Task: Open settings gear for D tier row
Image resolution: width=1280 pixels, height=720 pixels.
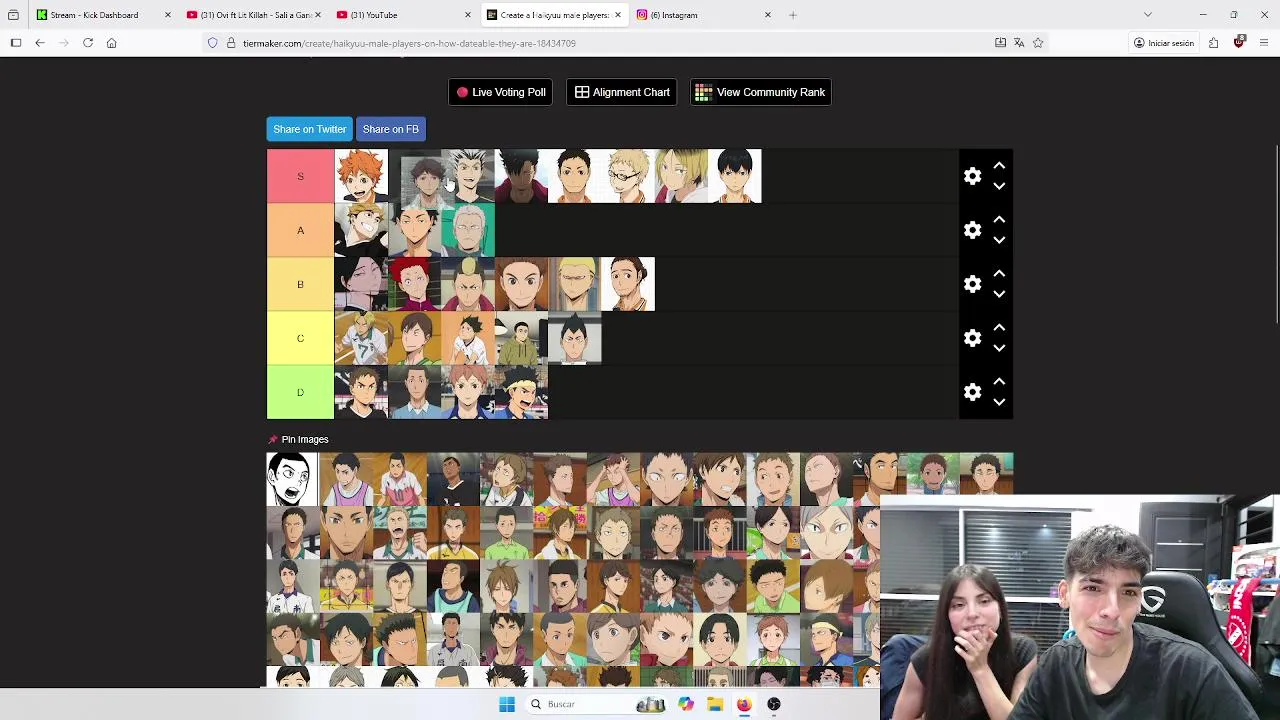Action: (x=972, y=392)
